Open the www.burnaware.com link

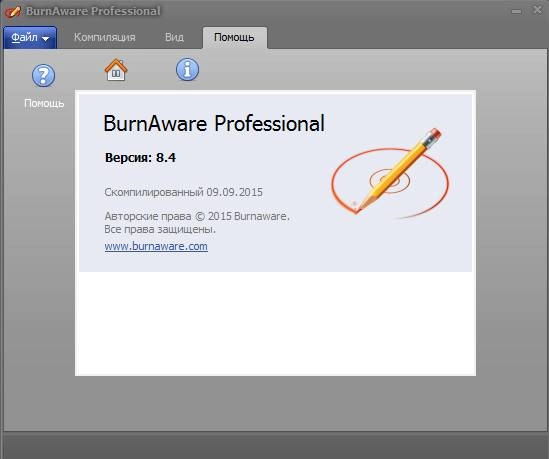156,246
